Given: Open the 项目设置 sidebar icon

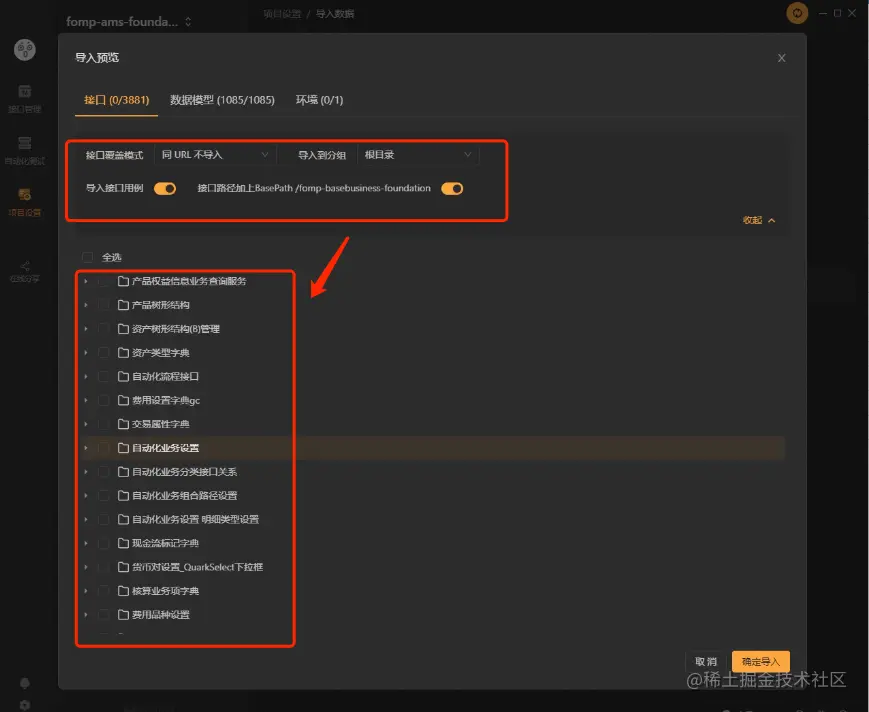Looking at the screenshot, I should pos(24,202).
